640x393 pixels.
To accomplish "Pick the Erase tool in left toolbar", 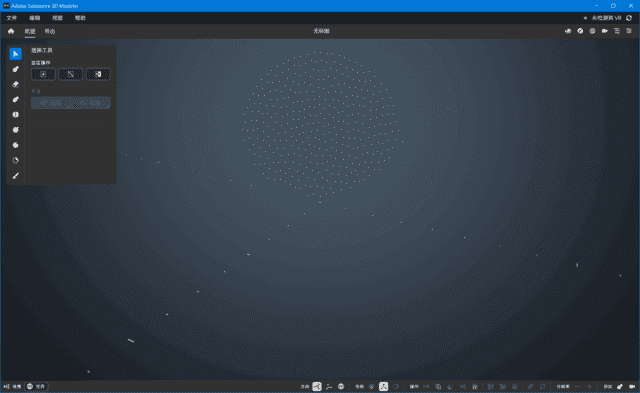I will 16,84.
